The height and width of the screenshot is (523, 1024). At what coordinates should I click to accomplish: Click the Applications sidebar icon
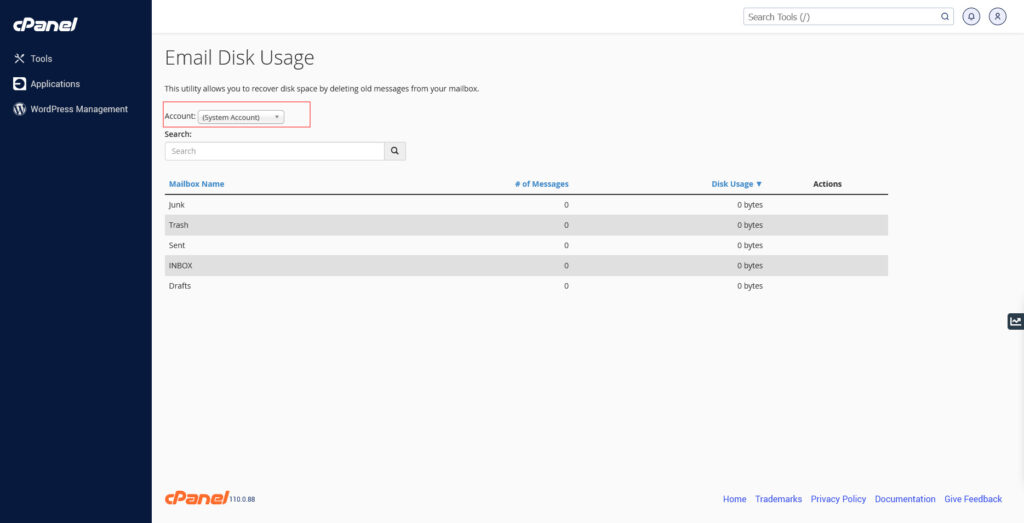(x=19, y=84)
